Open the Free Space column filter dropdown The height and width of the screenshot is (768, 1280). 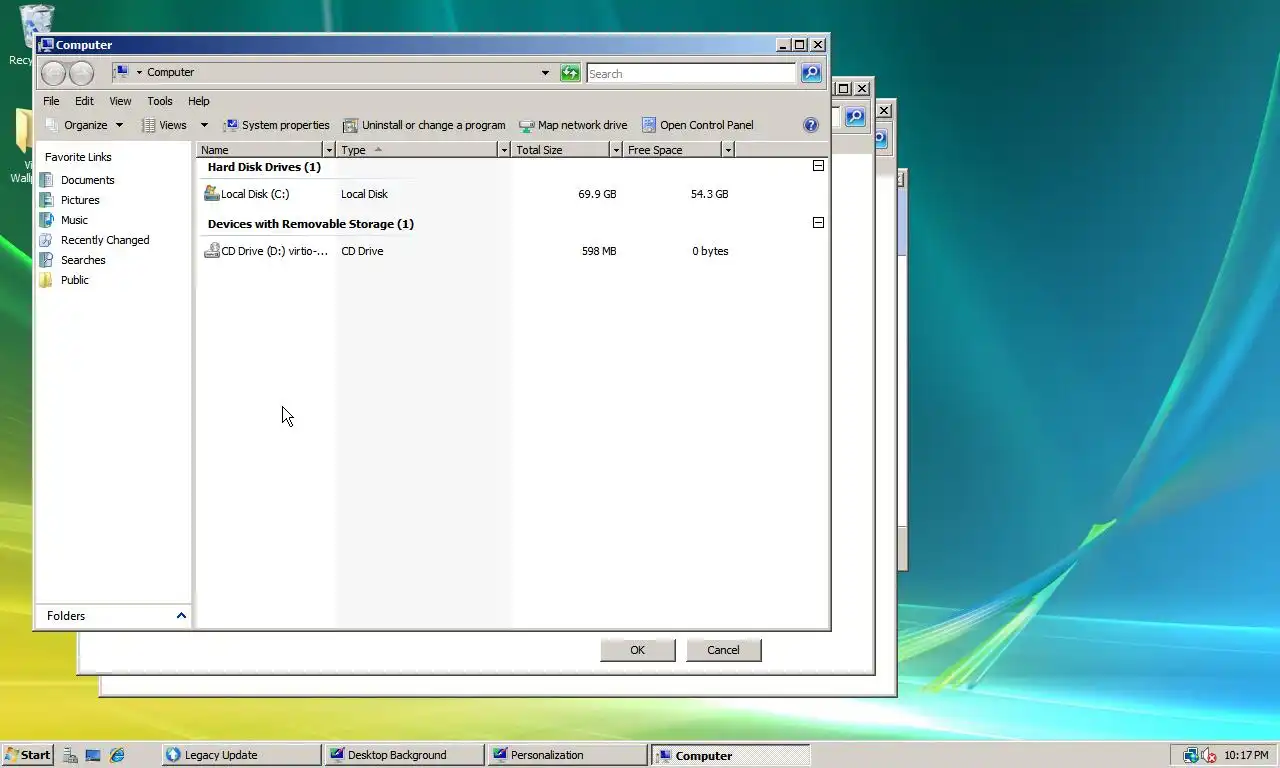pyautogui.click(x=727, y=150)
